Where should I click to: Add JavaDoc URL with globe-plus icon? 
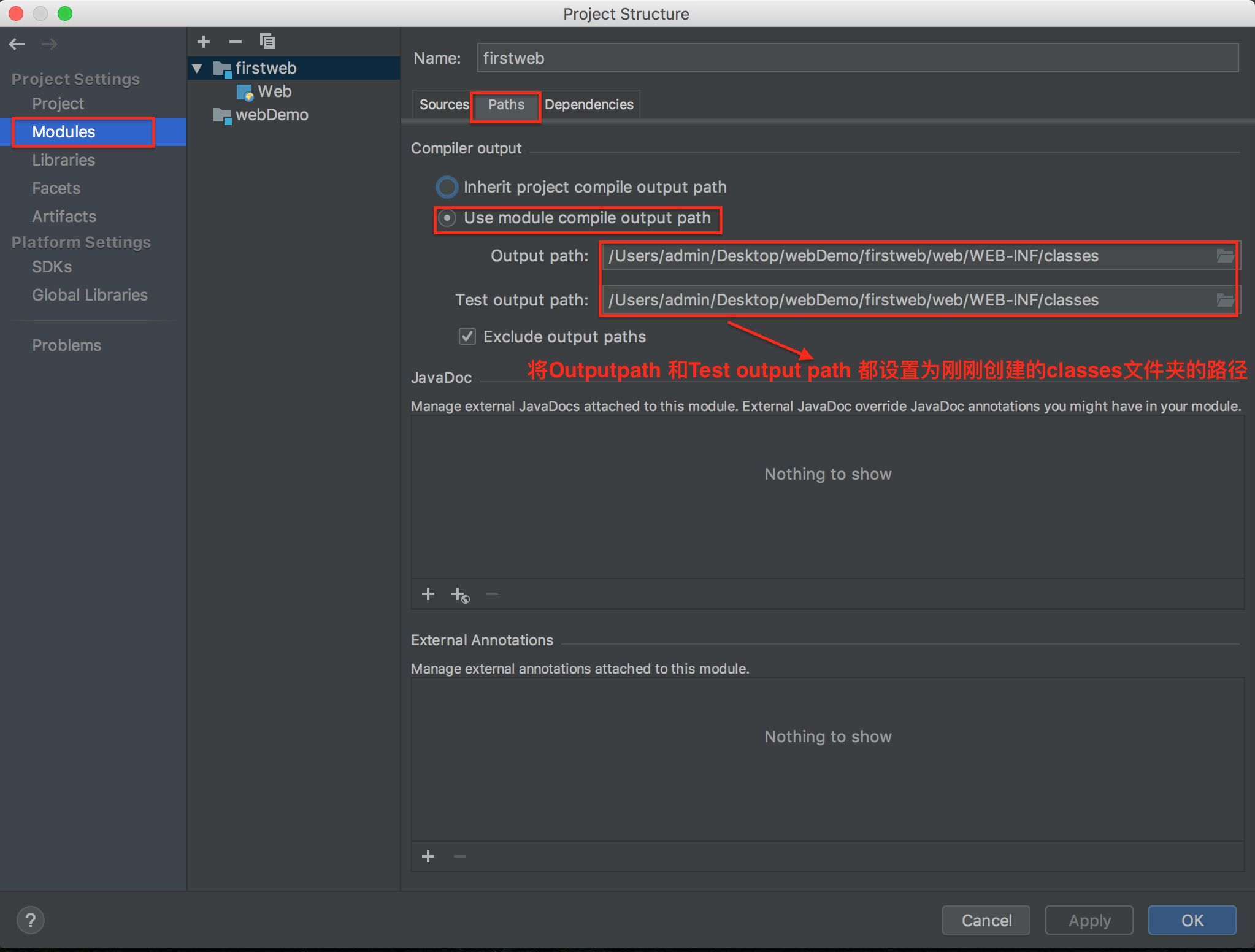[x=460, y=594]
